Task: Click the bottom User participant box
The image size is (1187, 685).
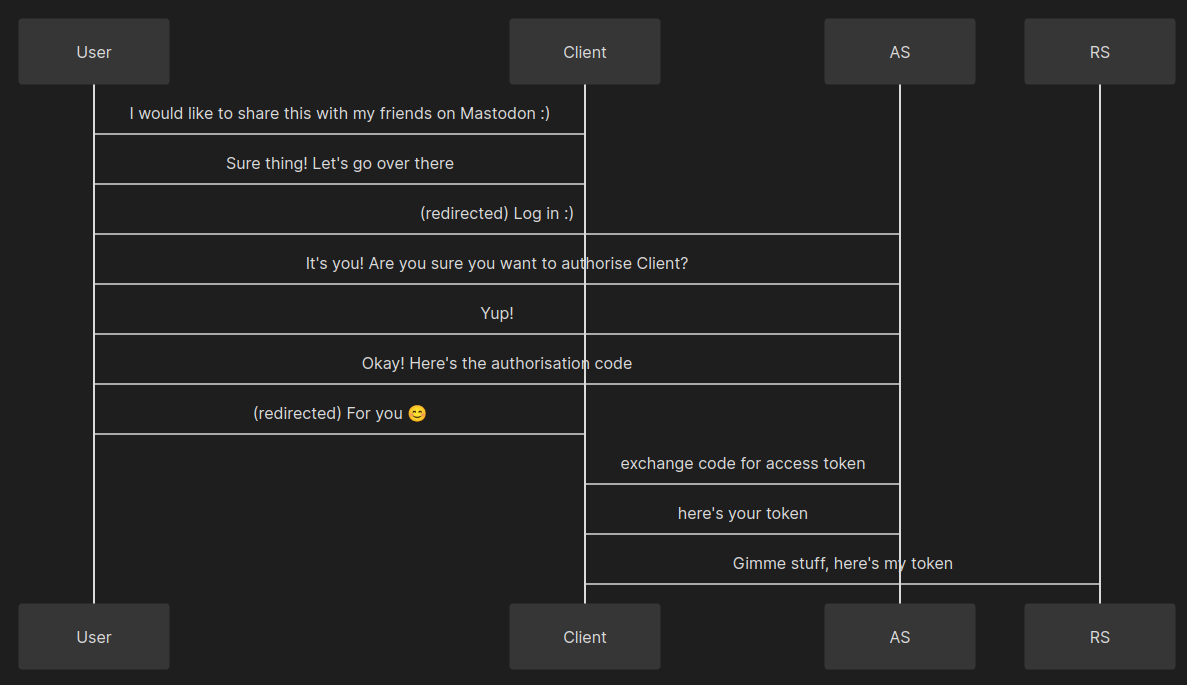Action: [x=94, y=637]
